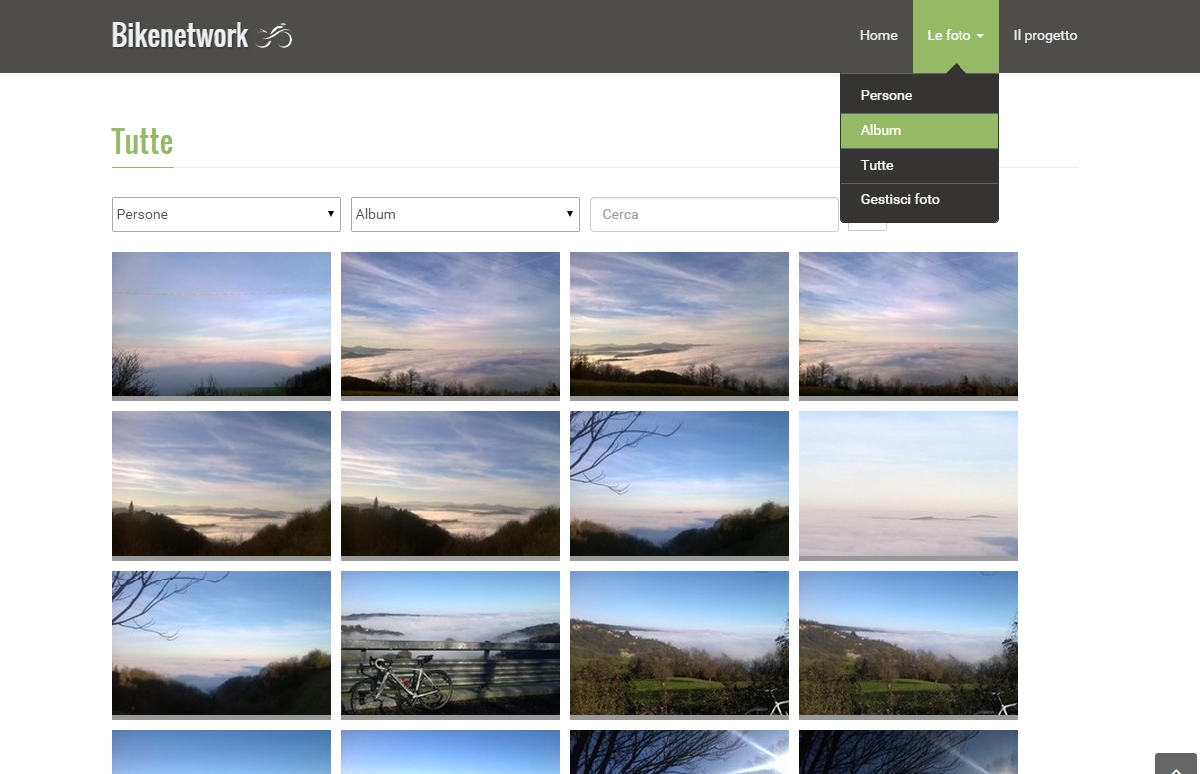Open the bare branches photo in the second row
The height and width of the screenshot is (774, 1200).
click(x=679, y=485)
